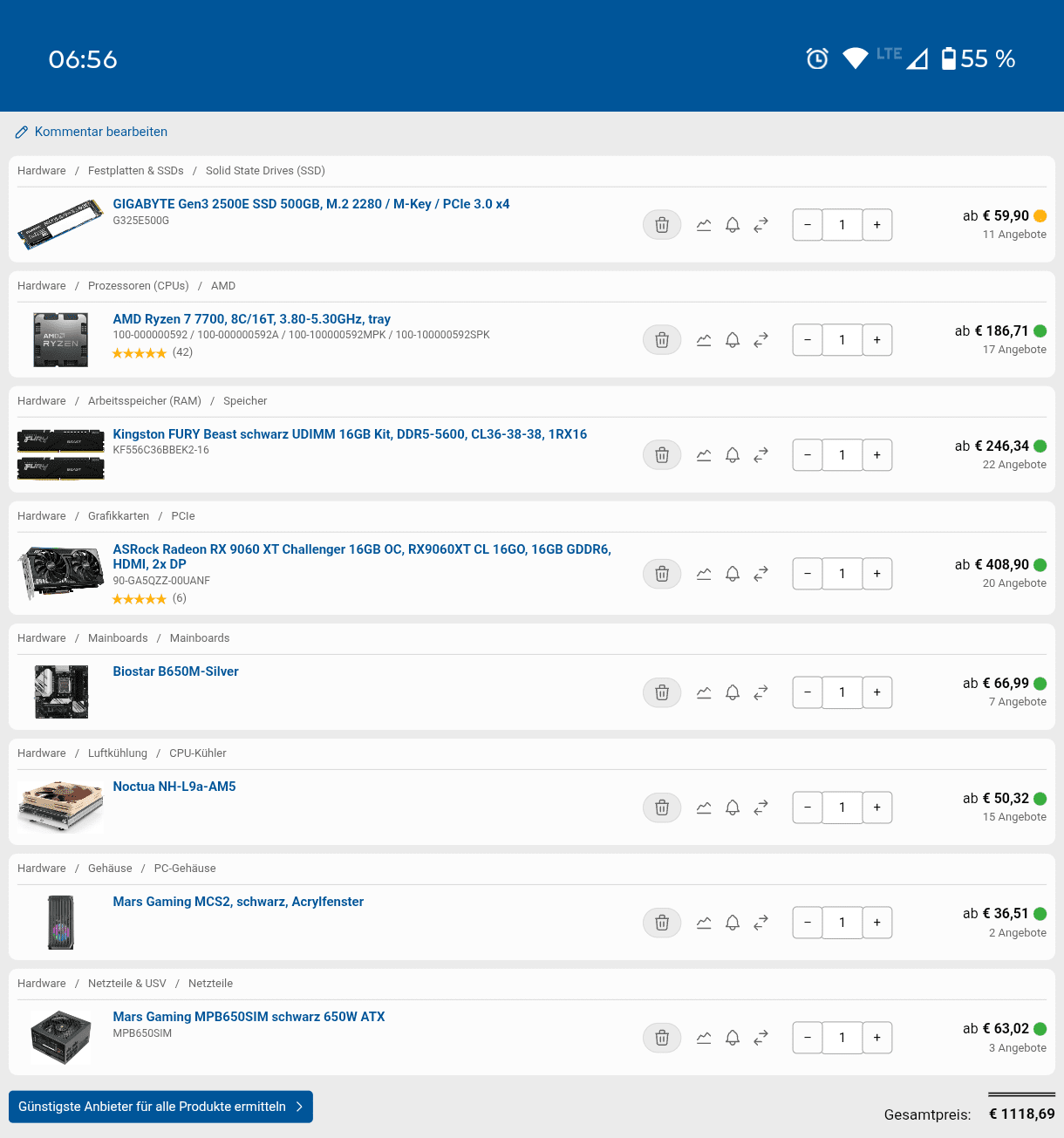Click exchange arrows for Kingston FURY Beast

coord(760,455)
